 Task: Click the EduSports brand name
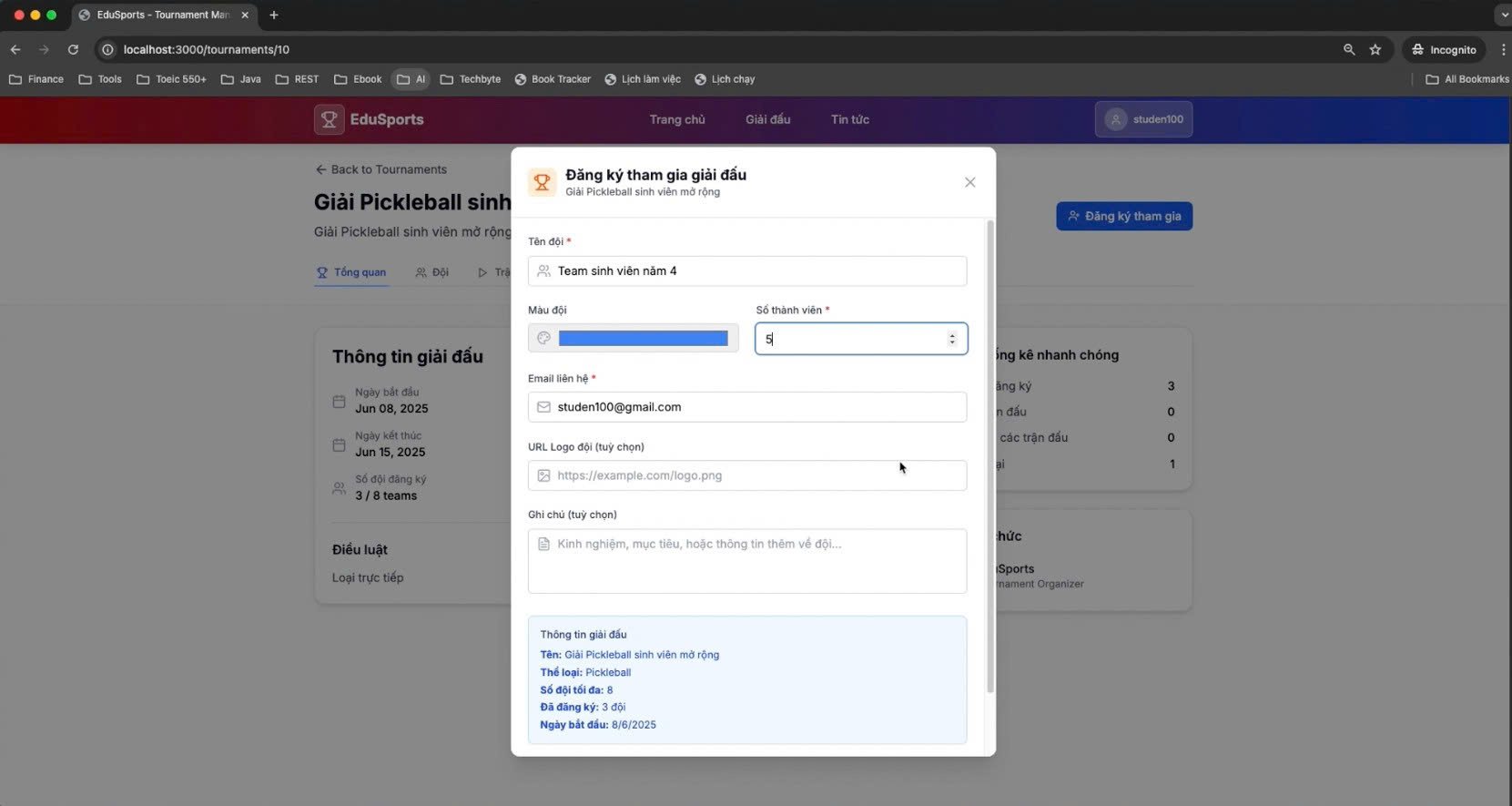pyautogui.click(x=387, y=119)
